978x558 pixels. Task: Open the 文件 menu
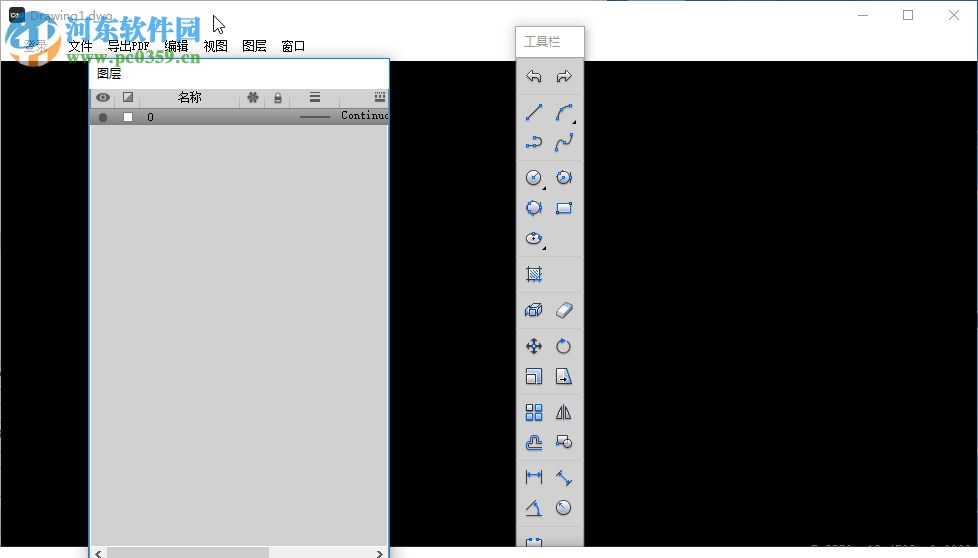80,46
